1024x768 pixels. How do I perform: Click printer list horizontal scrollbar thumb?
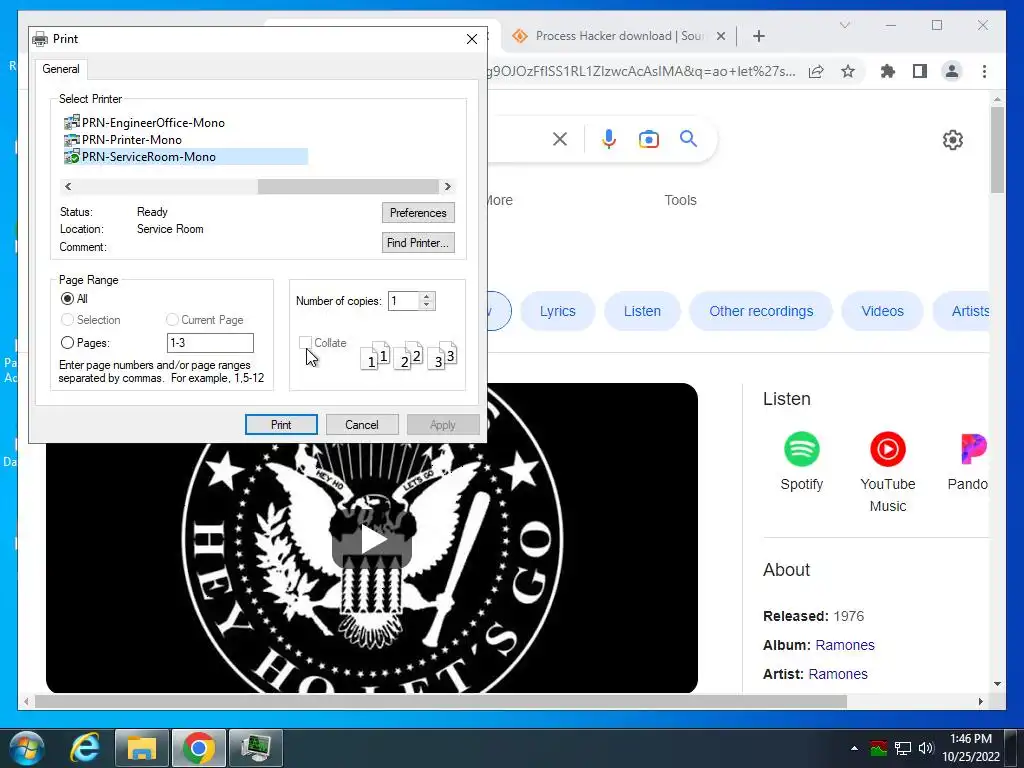347,187
